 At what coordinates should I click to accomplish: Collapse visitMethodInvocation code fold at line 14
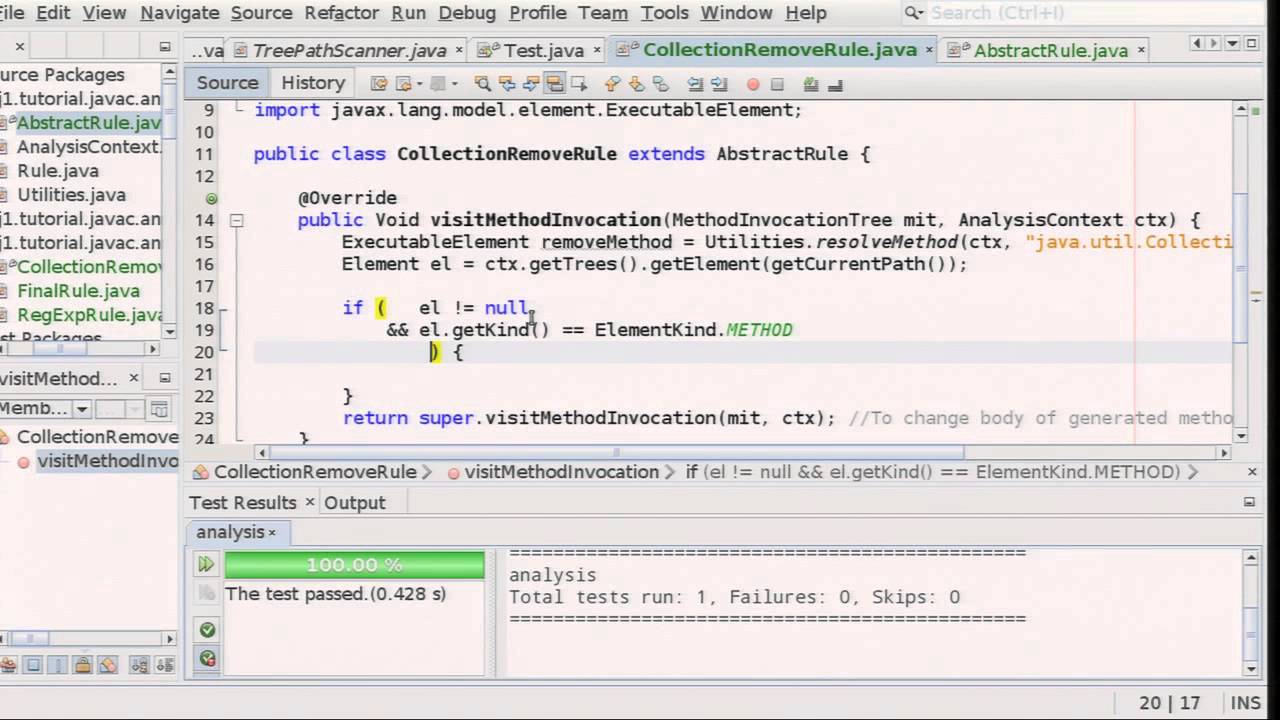click(x=236, y=220)
